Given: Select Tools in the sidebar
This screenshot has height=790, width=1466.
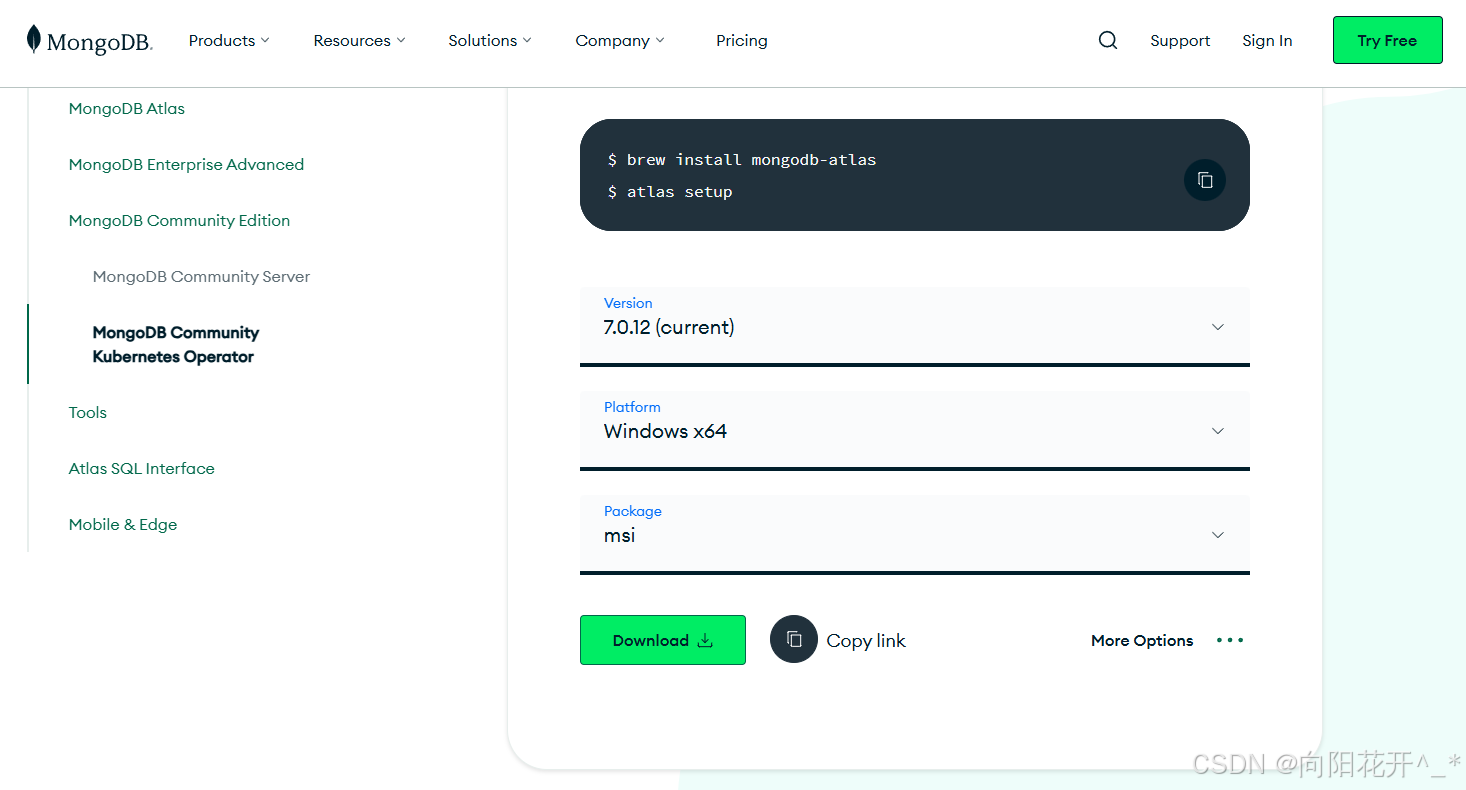Looking at the screenshot, I should point(88,412).
